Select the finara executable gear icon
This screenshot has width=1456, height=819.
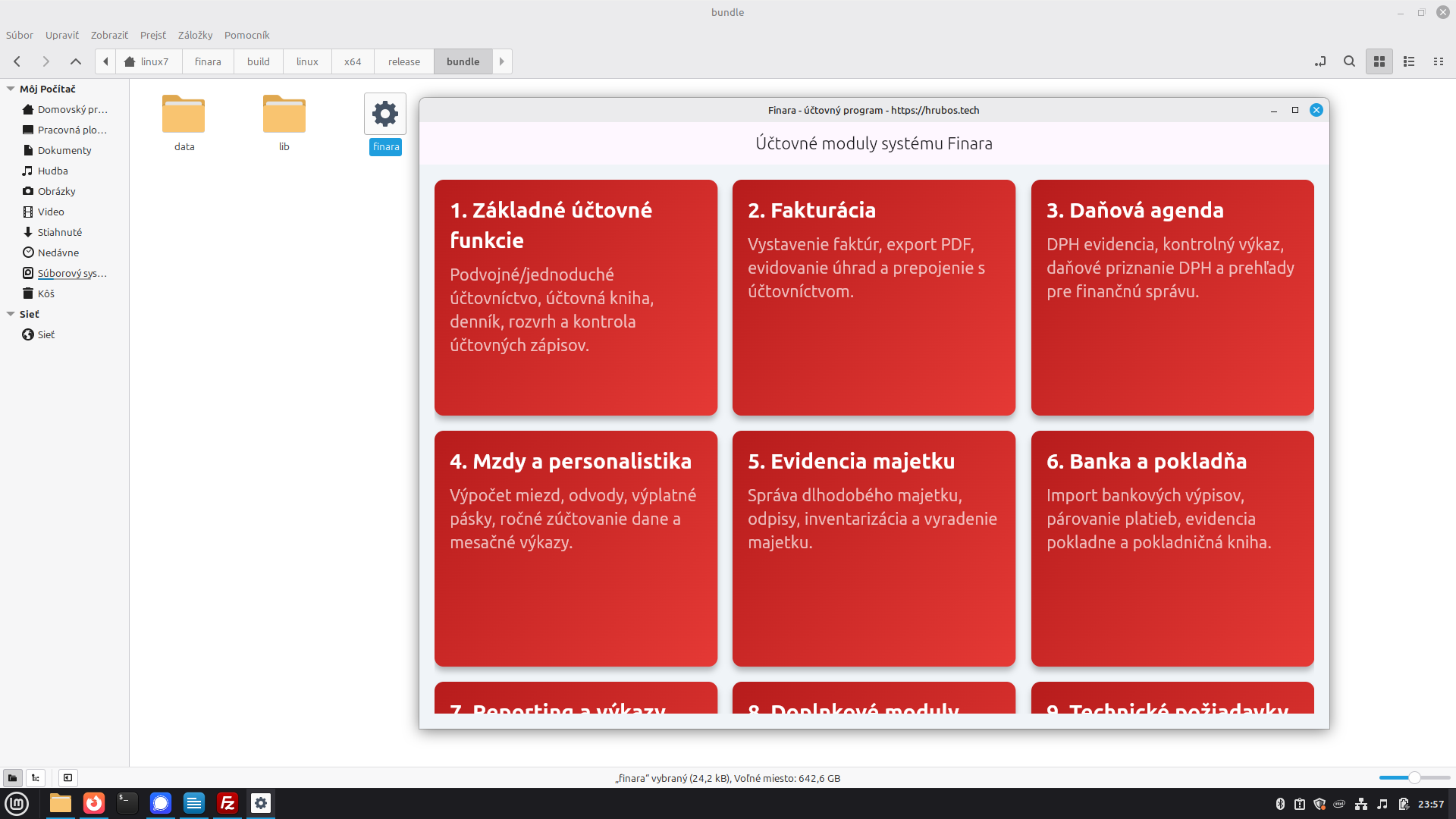385,115
